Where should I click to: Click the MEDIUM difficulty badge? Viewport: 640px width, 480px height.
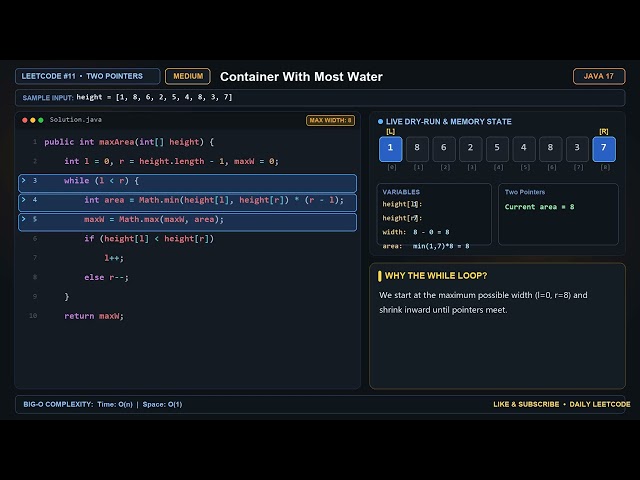coord(188,76)
